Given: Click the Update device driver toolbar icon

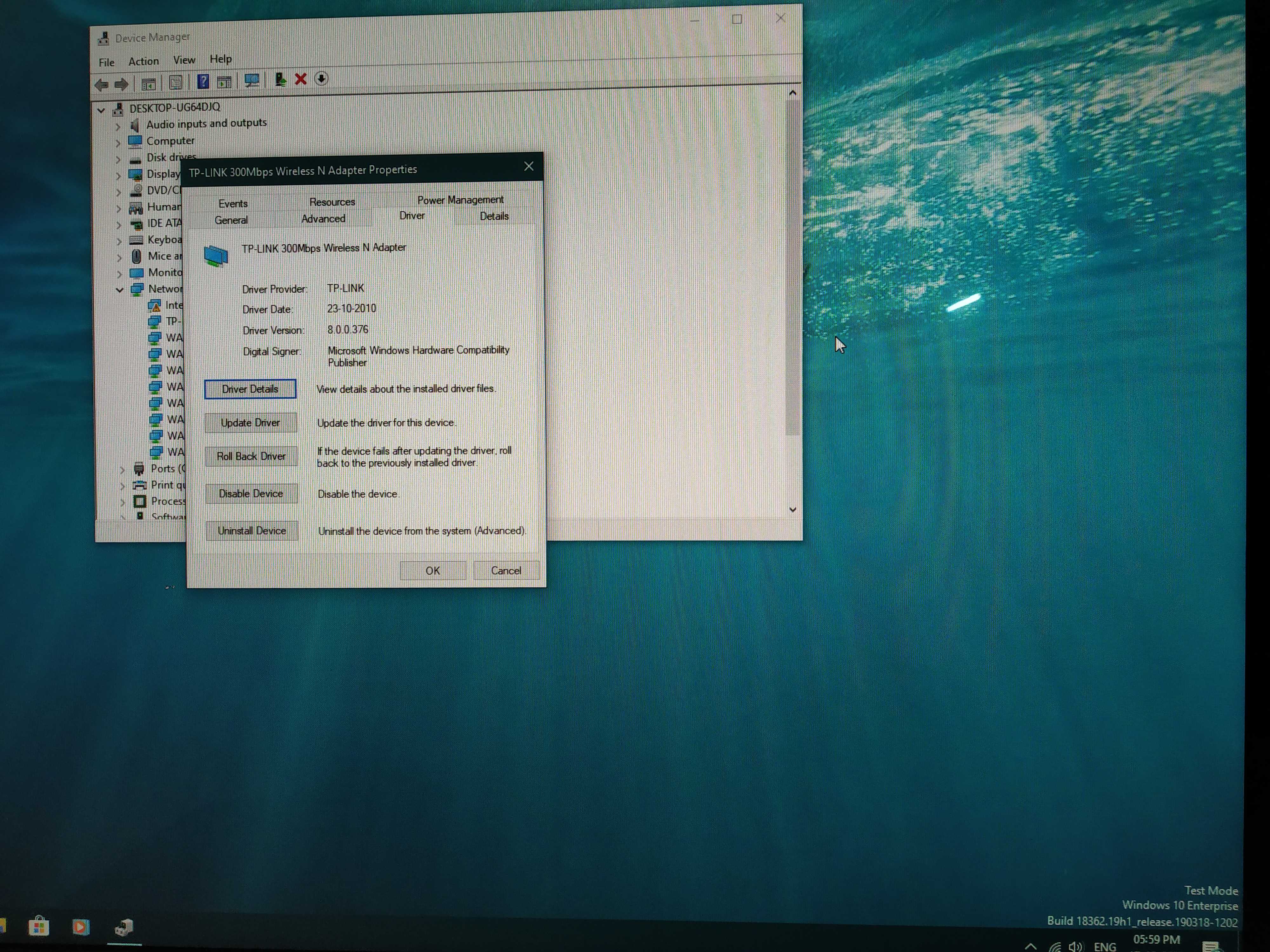Looking at the screenshot, I should [280, 79].
